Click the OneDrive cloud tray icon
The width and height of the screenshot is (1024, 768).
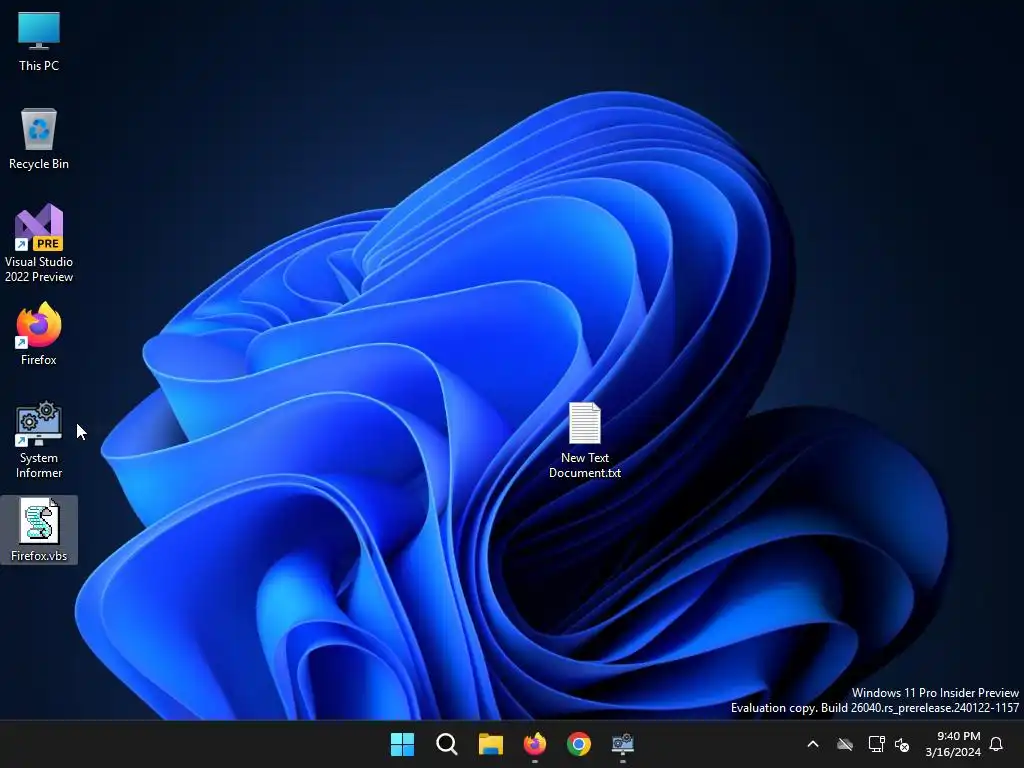pos(845,744)
